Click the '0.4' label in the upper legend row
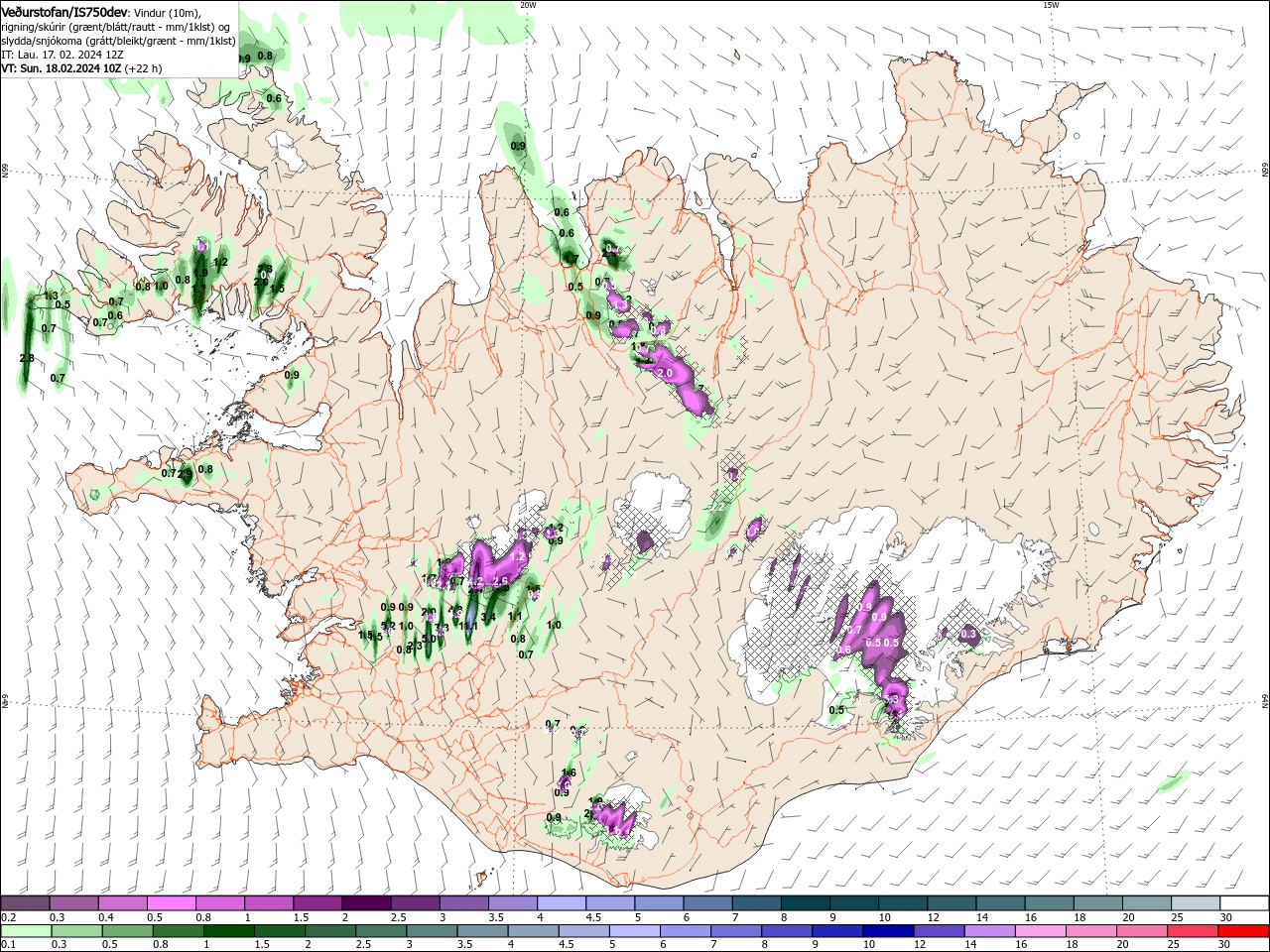This screenshot has width=1270, height=952. (106, 917)
